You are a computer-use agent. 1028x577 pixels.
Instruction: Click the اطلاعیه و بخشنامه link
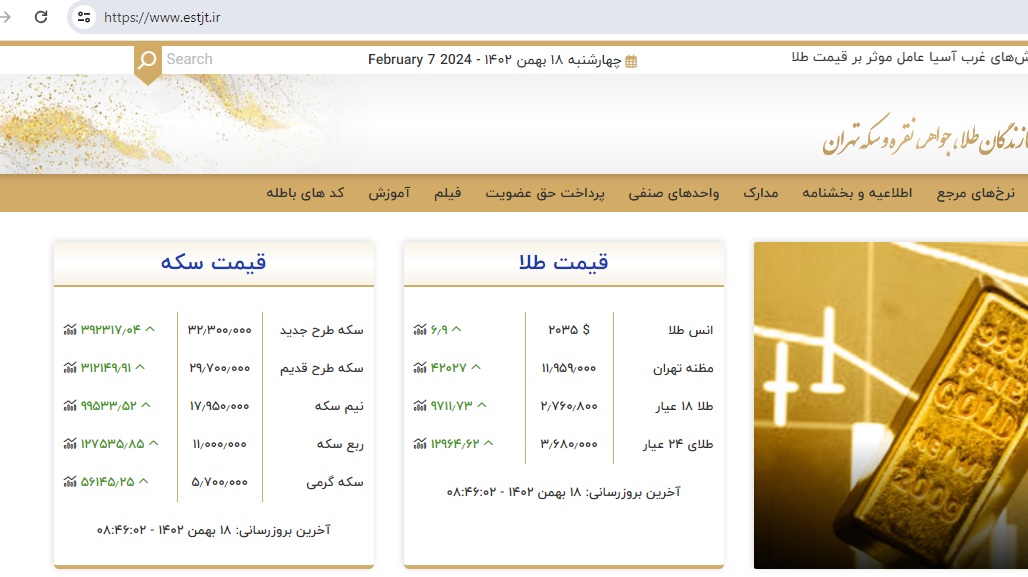[857, 193]
